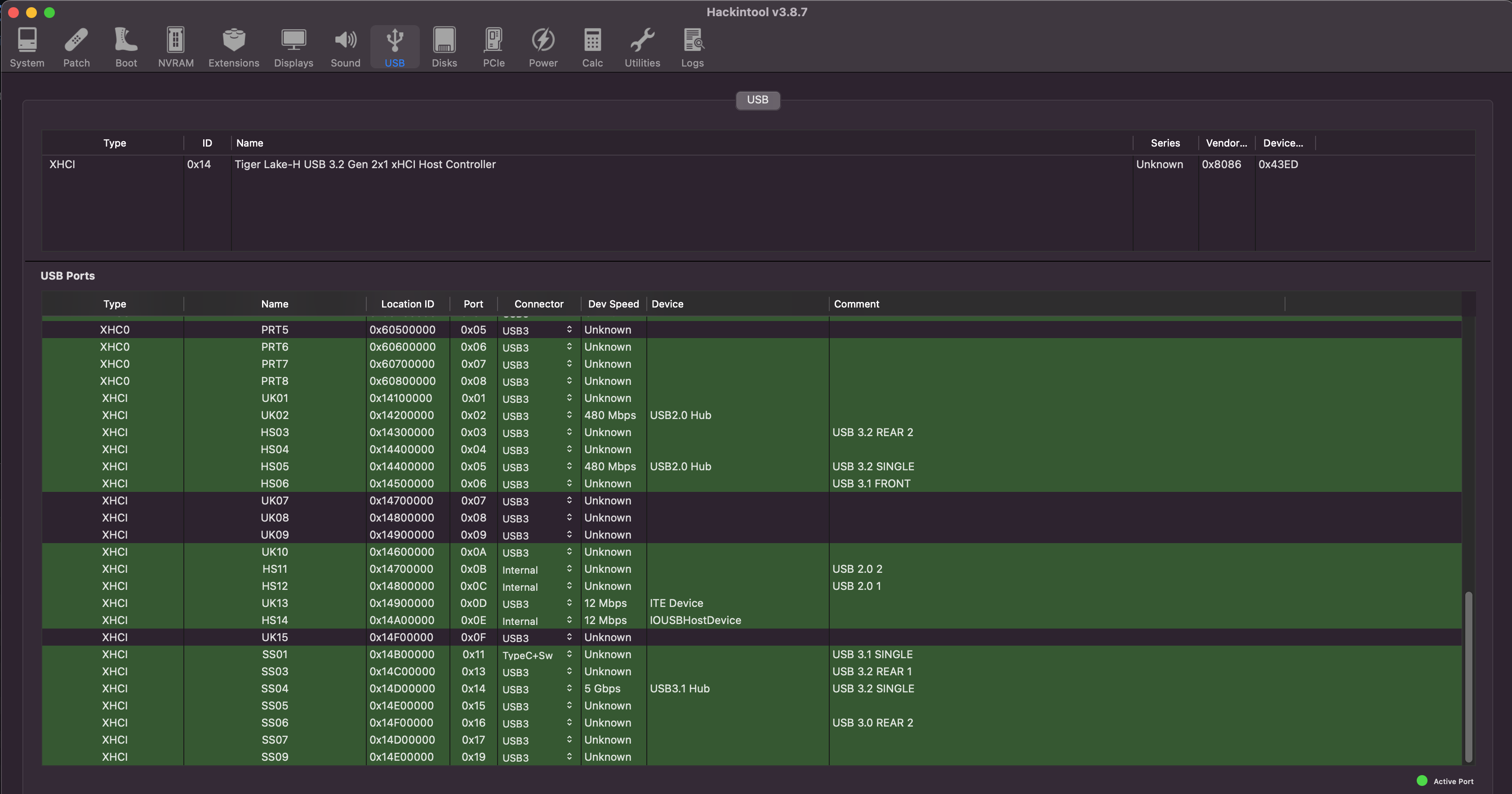1512x794 pixels.
Task: Expand the HS11 Internal connector dropdown
Action: tap(567, 569)
